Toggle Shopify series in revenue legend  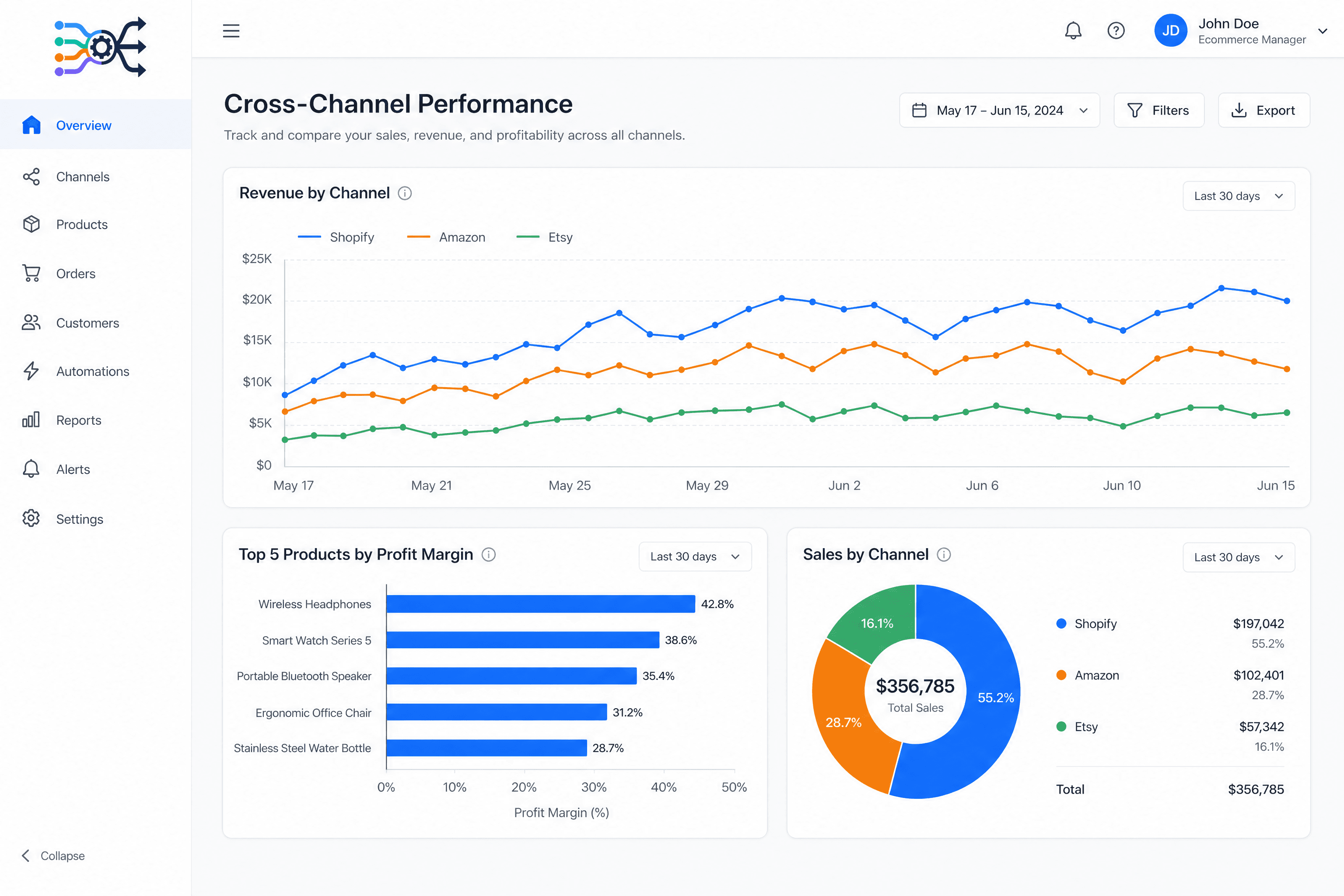pos(336,237)
